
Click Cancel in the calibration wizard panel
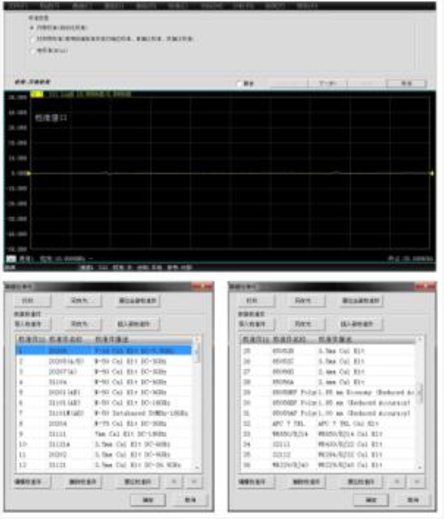406,83
